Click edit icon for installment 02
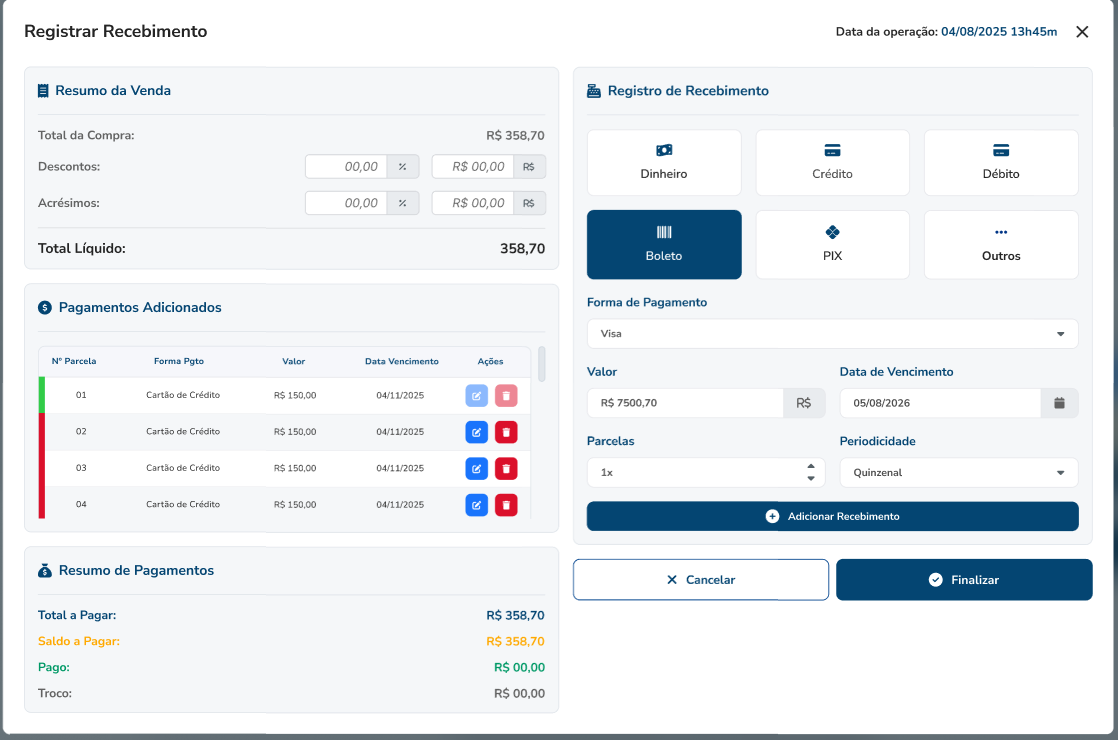This screenshot has width=1118, height=740. point(476,432)
